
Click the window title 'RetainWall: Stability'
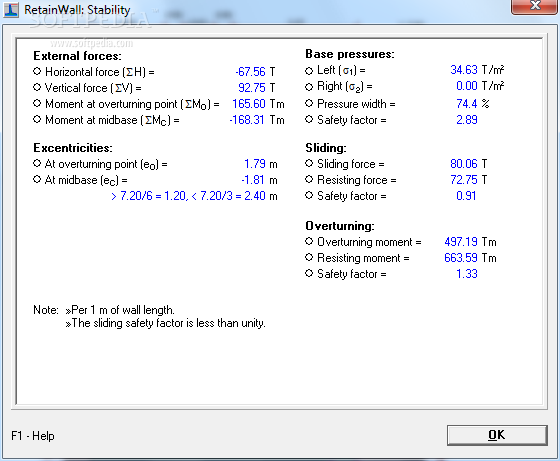click(x=77, y=10)
